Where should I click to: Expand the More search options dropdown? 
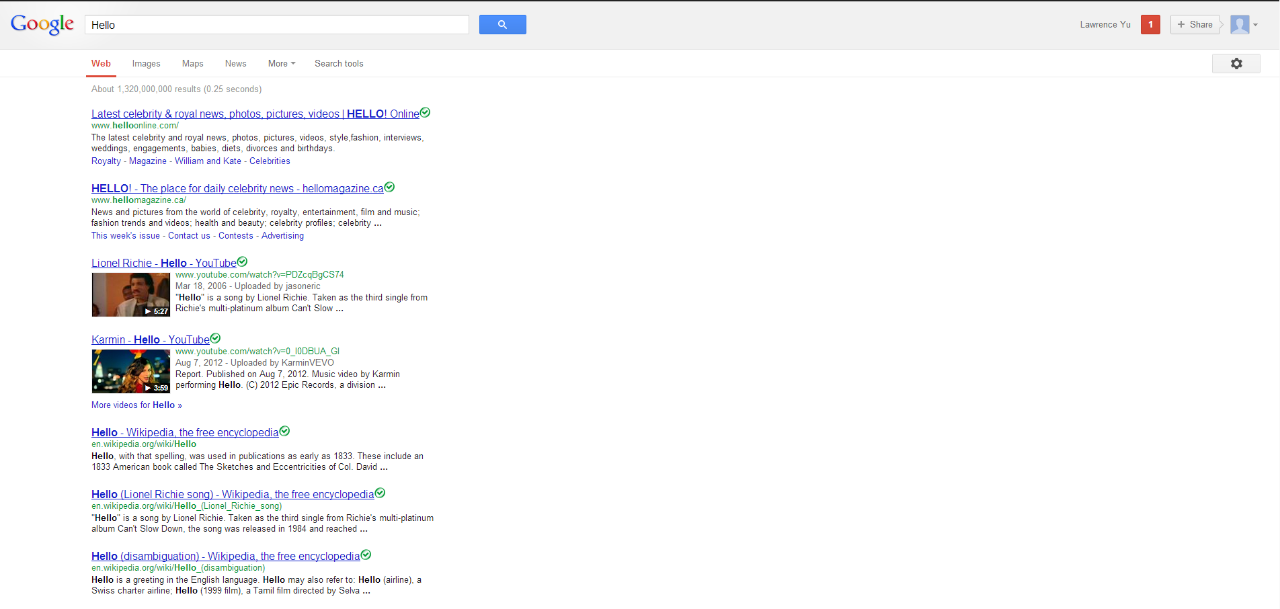281,64
